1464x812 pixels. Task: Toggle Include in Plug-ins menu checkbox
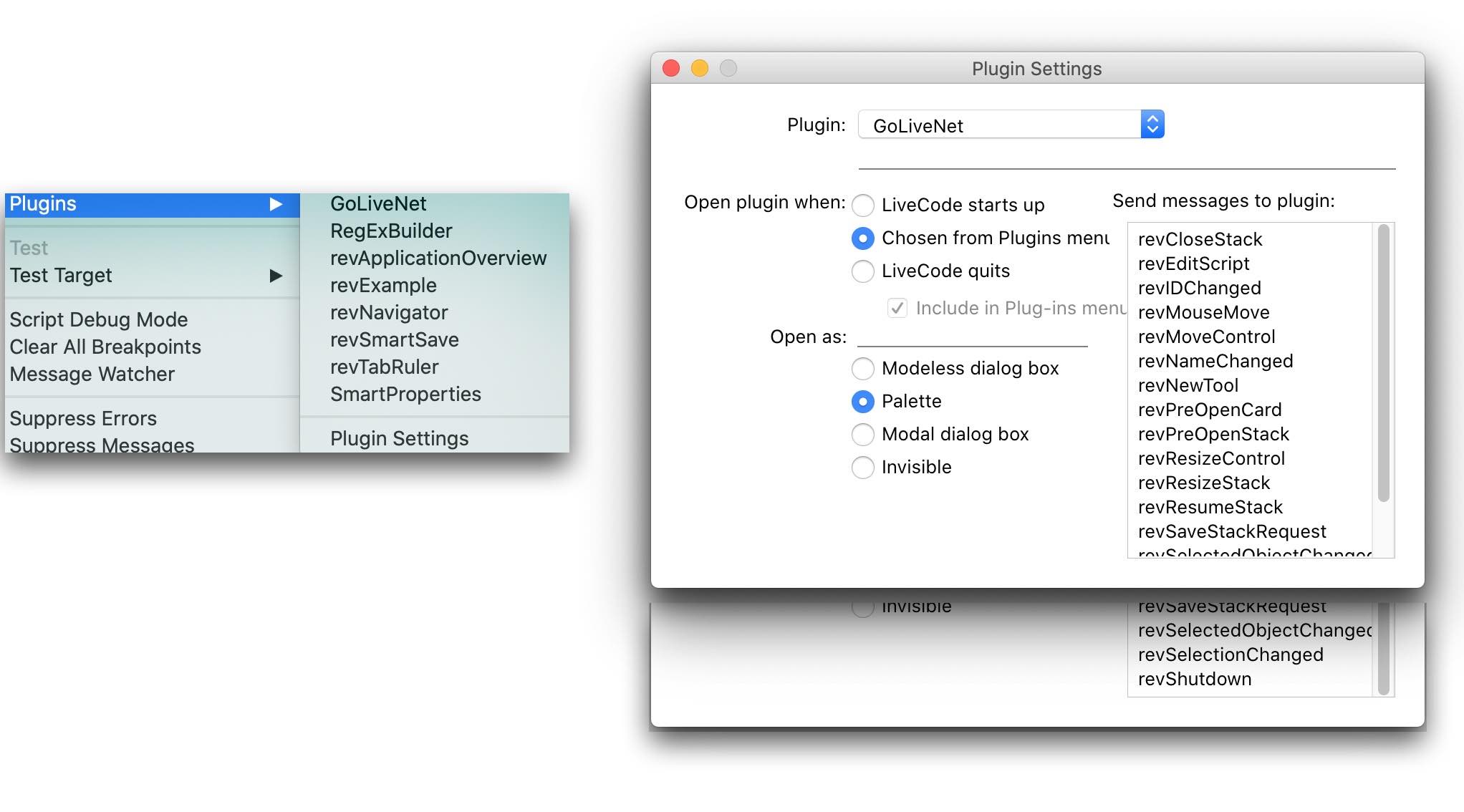pyautogui.click(x=897, y=308)
